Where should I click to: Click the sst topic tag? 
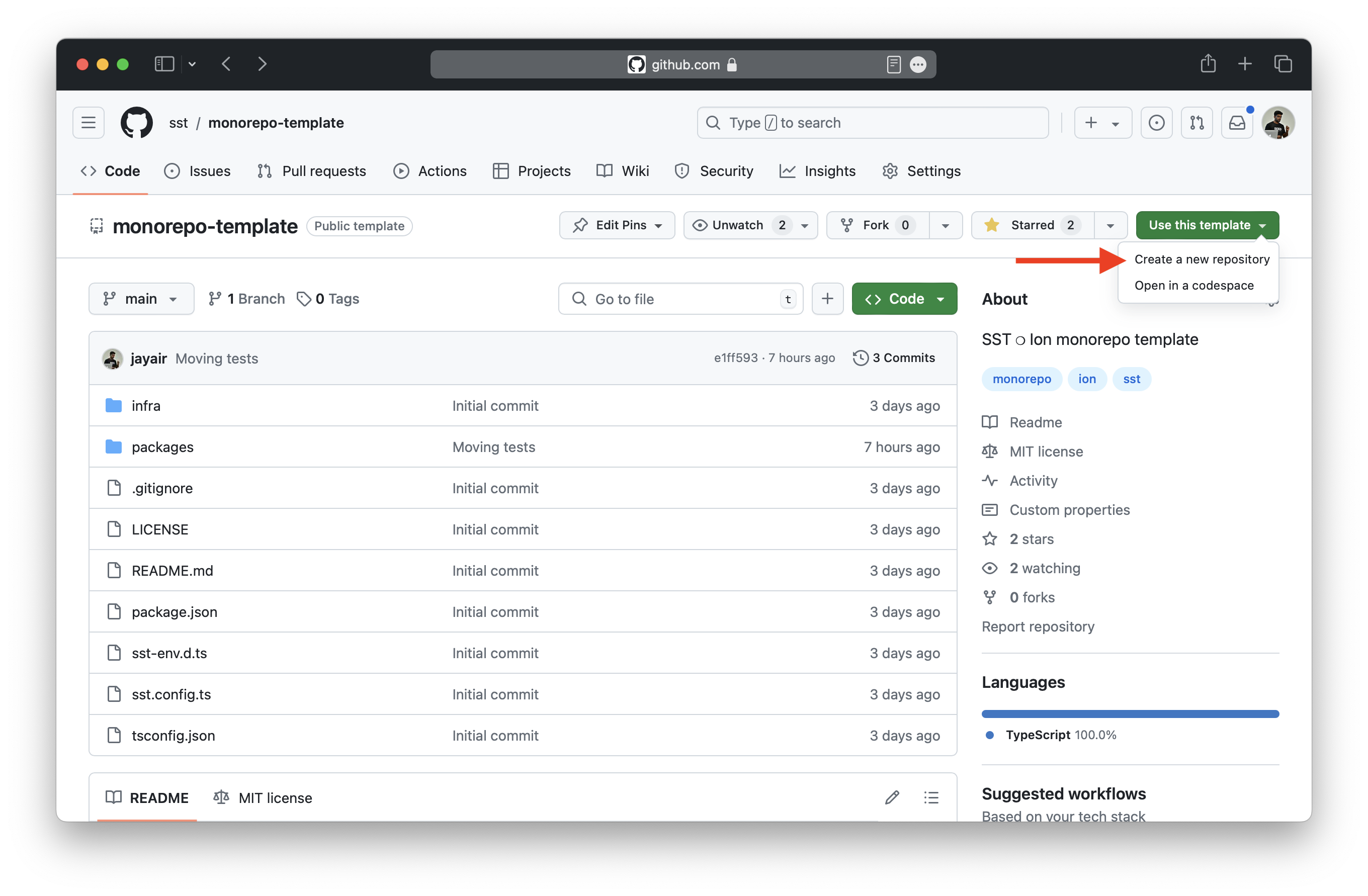[1131, 379]
